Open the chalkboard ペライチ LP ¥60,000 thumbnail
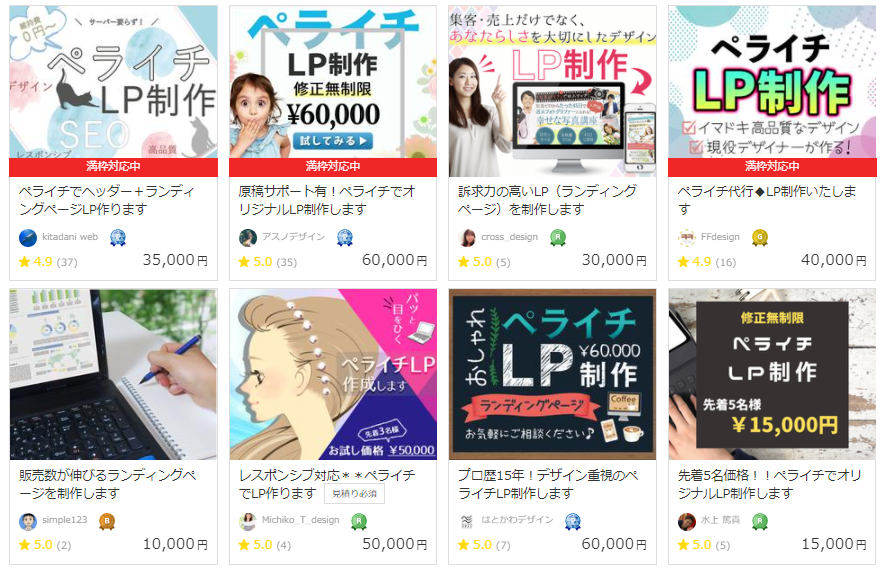This screenshot has height=571, width=884. 552,374
